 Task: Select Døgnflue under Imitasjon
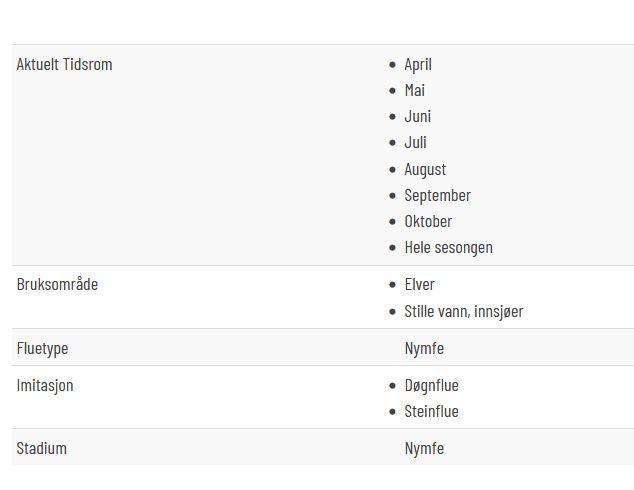click(x=431, y=386)
